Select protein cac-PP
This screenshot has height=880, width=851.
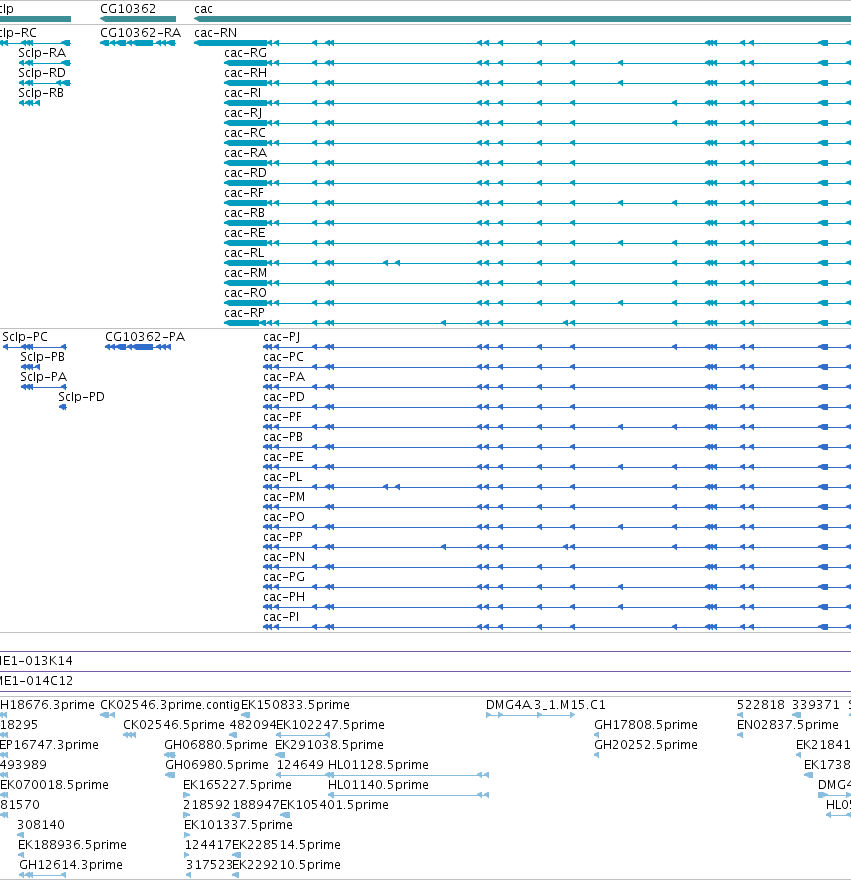283,537
